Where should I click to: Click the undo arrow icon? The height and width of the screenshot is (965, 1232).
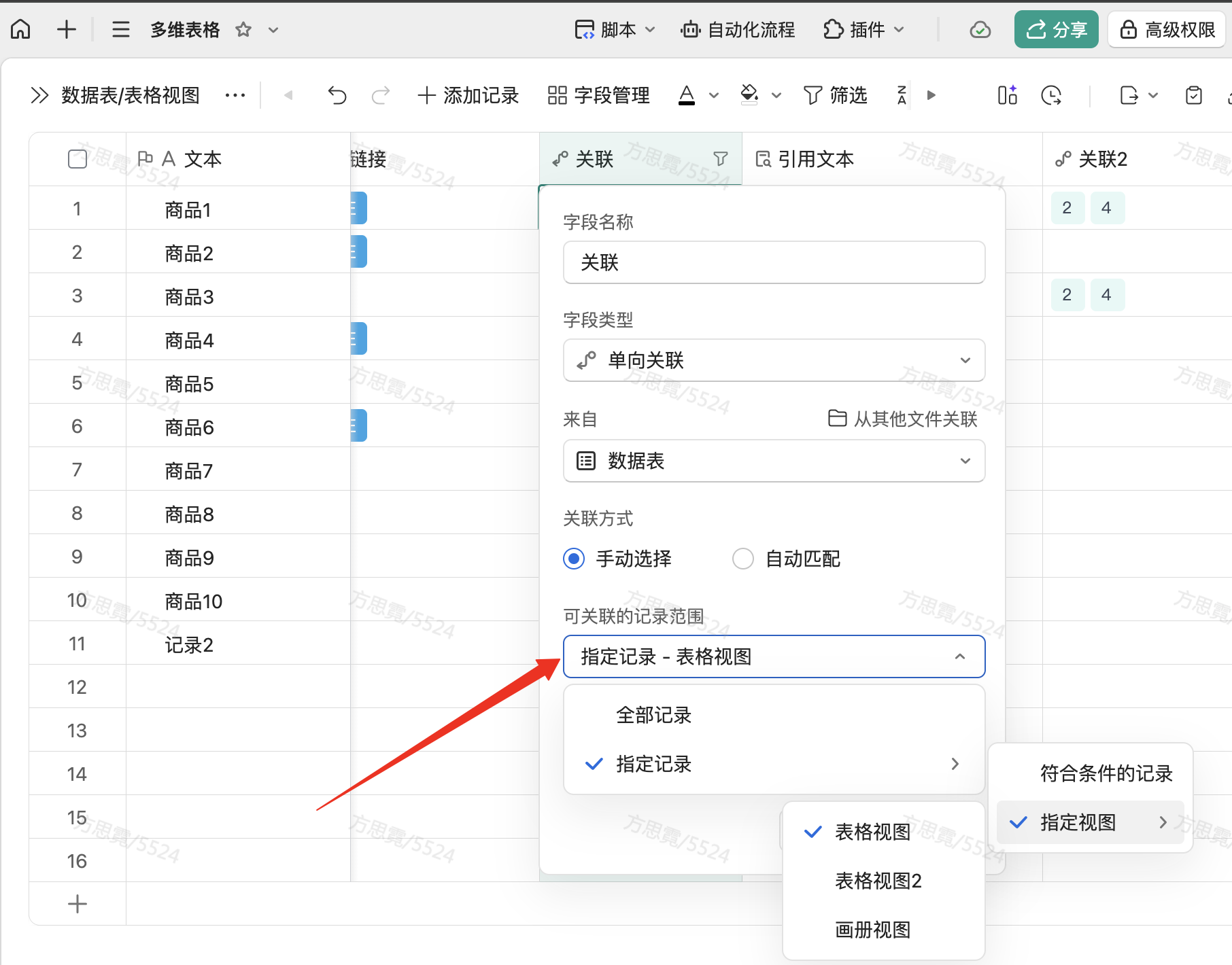coord(337,96)
